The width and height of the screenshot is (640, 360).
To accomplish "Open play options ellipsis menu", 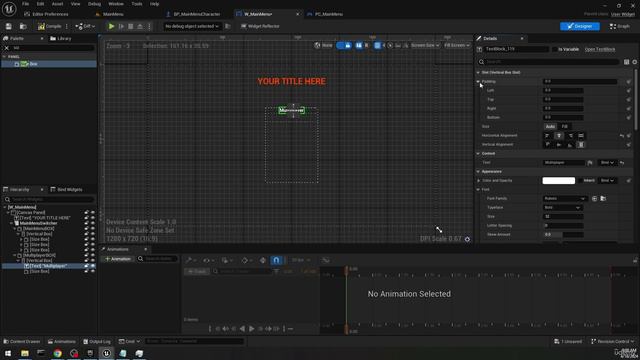I will point(149,26).
